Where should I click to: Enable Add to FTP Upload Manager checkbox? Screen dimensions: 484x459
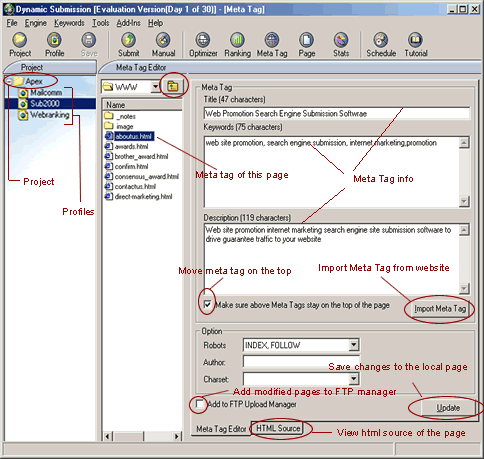click(x=200, y=404)
